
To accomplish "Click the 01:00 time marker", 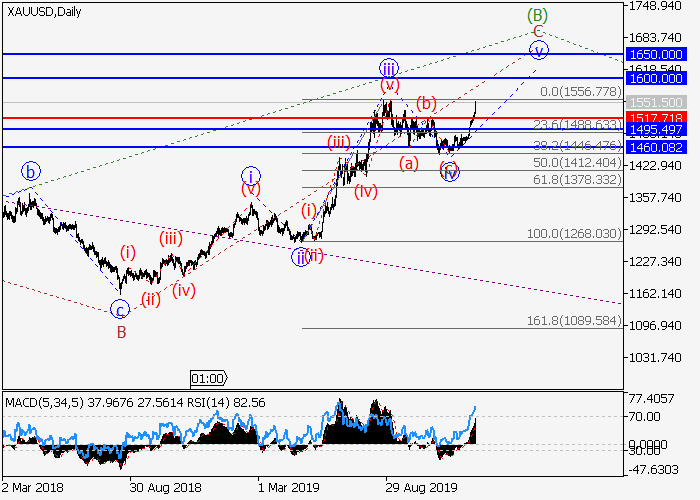I will (209, 378).
